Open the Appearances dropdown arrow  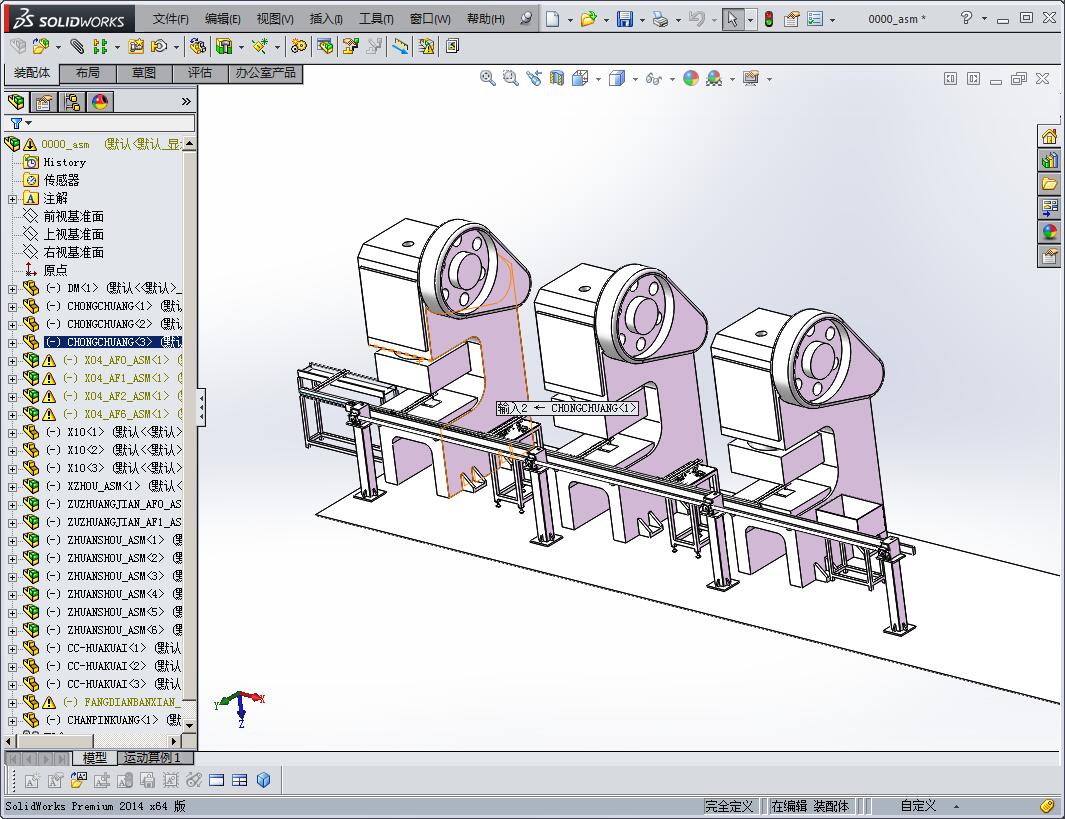pos(731,77)
